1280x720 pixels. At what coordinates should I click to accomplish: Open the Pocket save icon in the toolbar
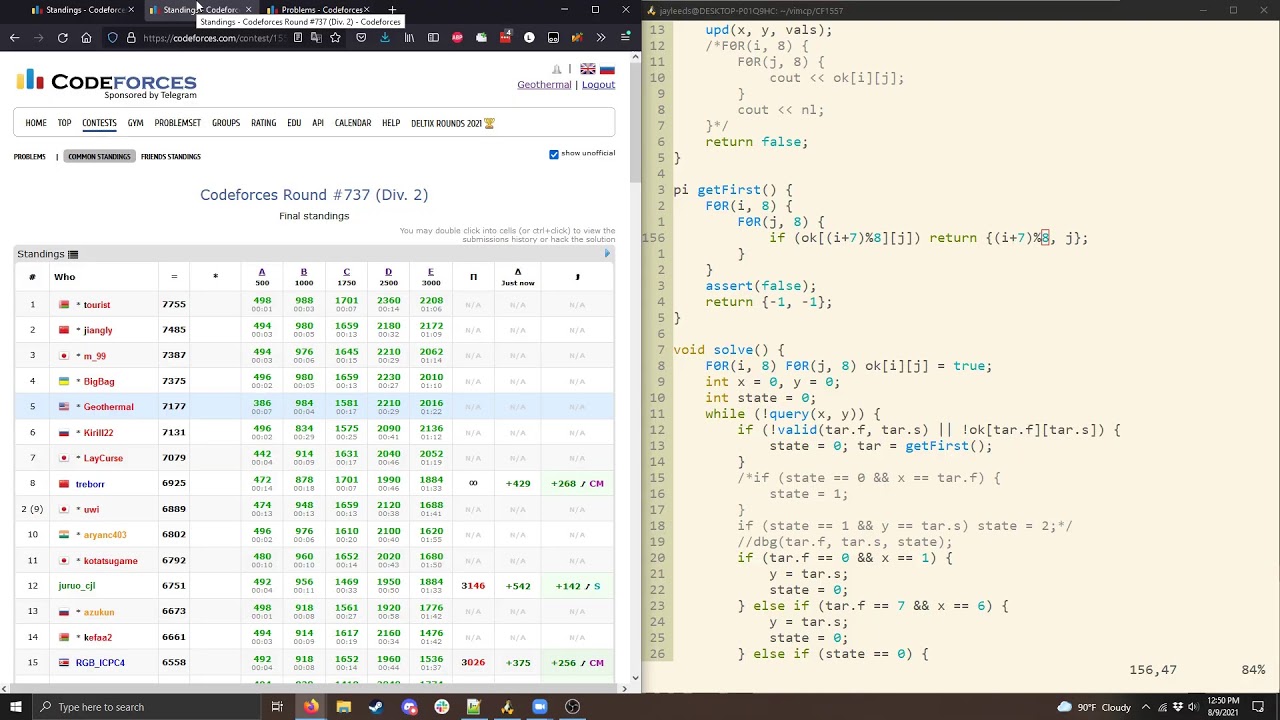pyautogui.click(x=361, y=38)
